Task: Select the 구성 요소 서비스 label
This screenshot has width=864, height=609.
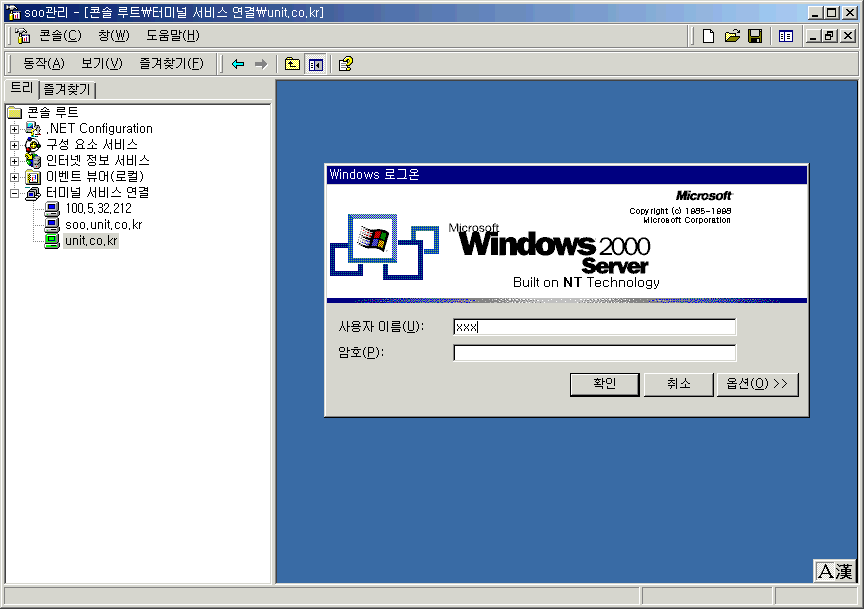Action: [x=91, y=145]
